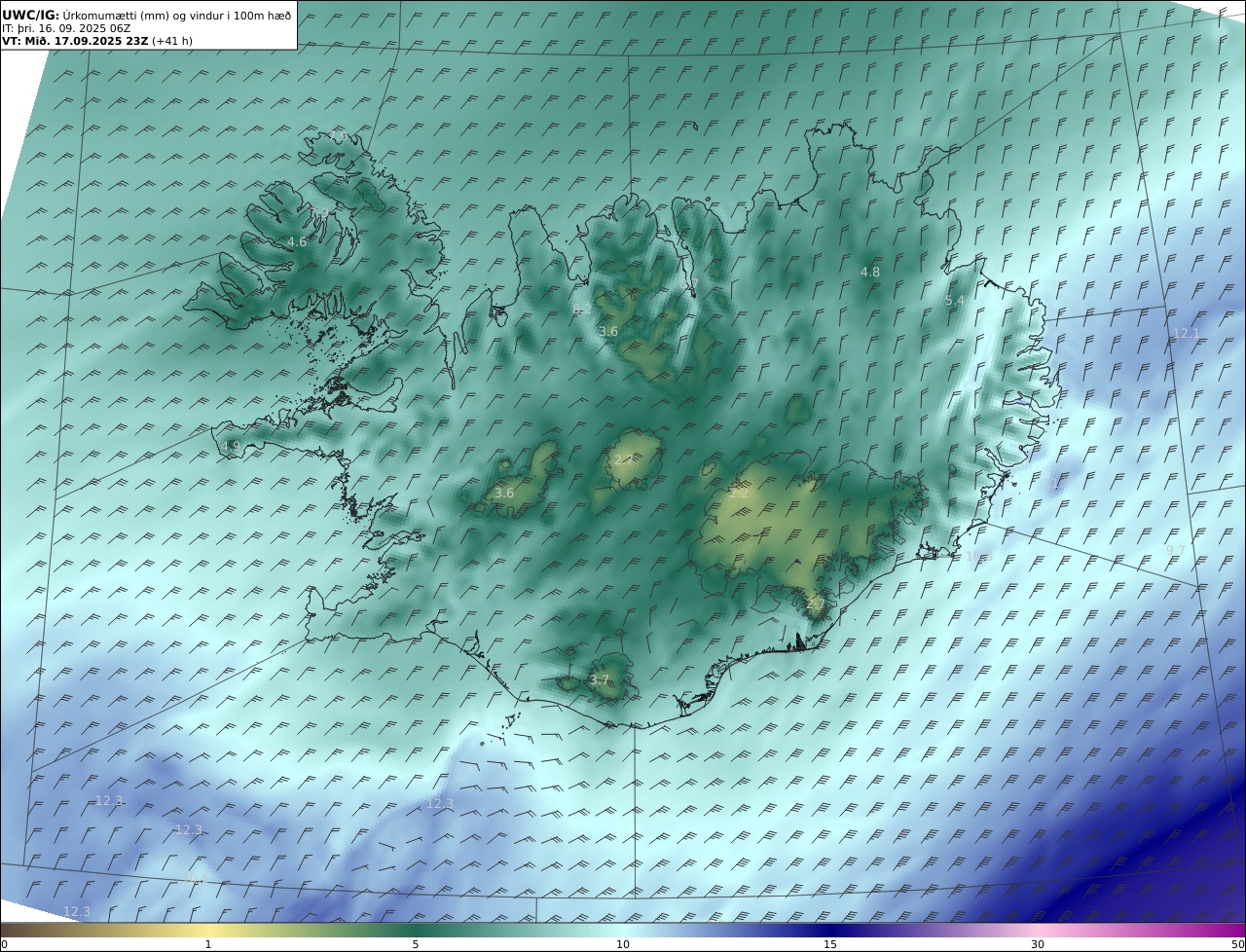Click the 50 tick label on the color scale

pyautogui.click(x=1237, y=944)
